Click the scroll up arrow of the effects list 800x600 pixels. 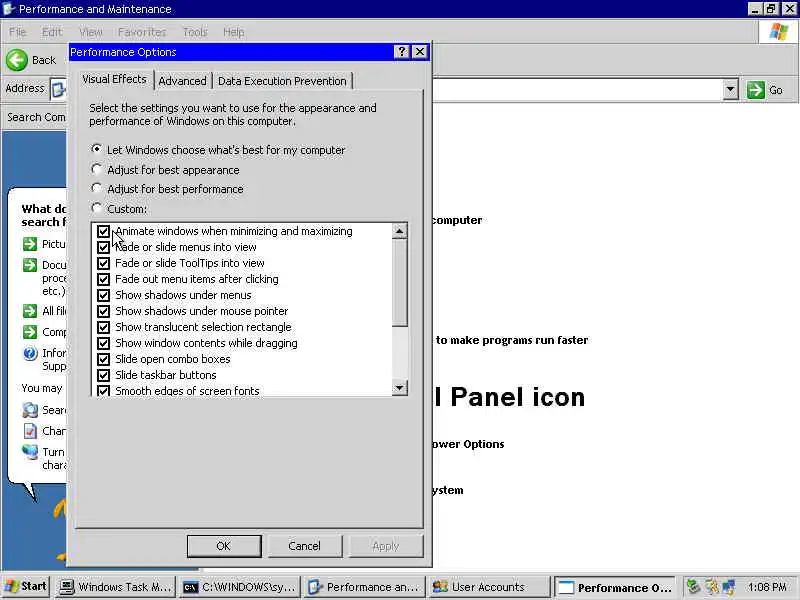tap(399, 231)
